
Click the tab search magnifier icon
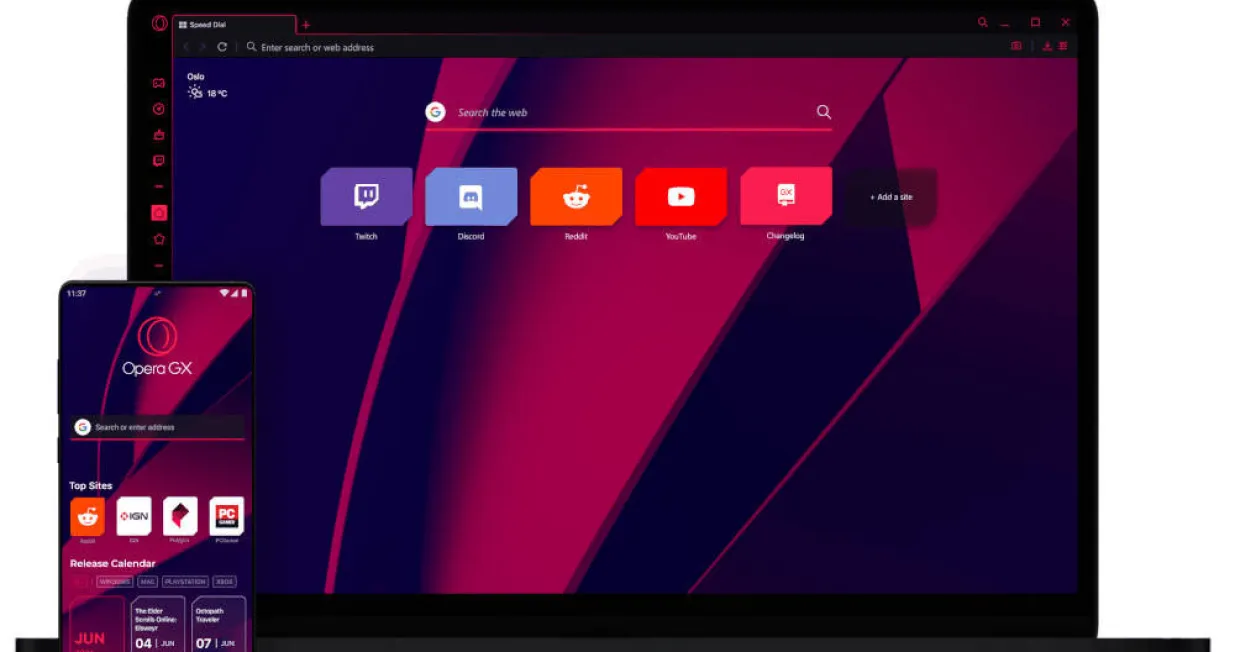pos(983,22)
